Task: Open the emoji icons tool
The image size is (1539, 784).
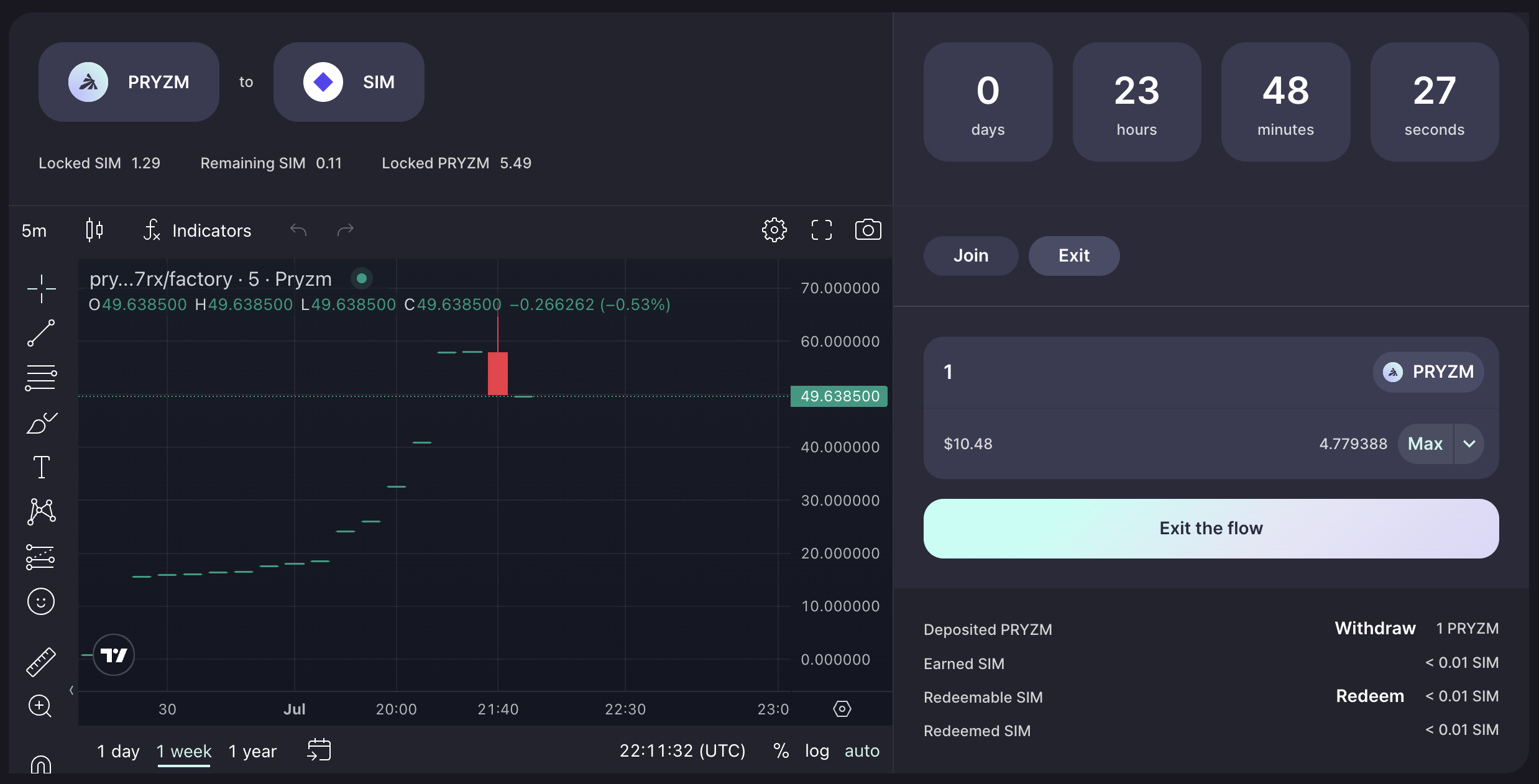Action: click(42, 601)
